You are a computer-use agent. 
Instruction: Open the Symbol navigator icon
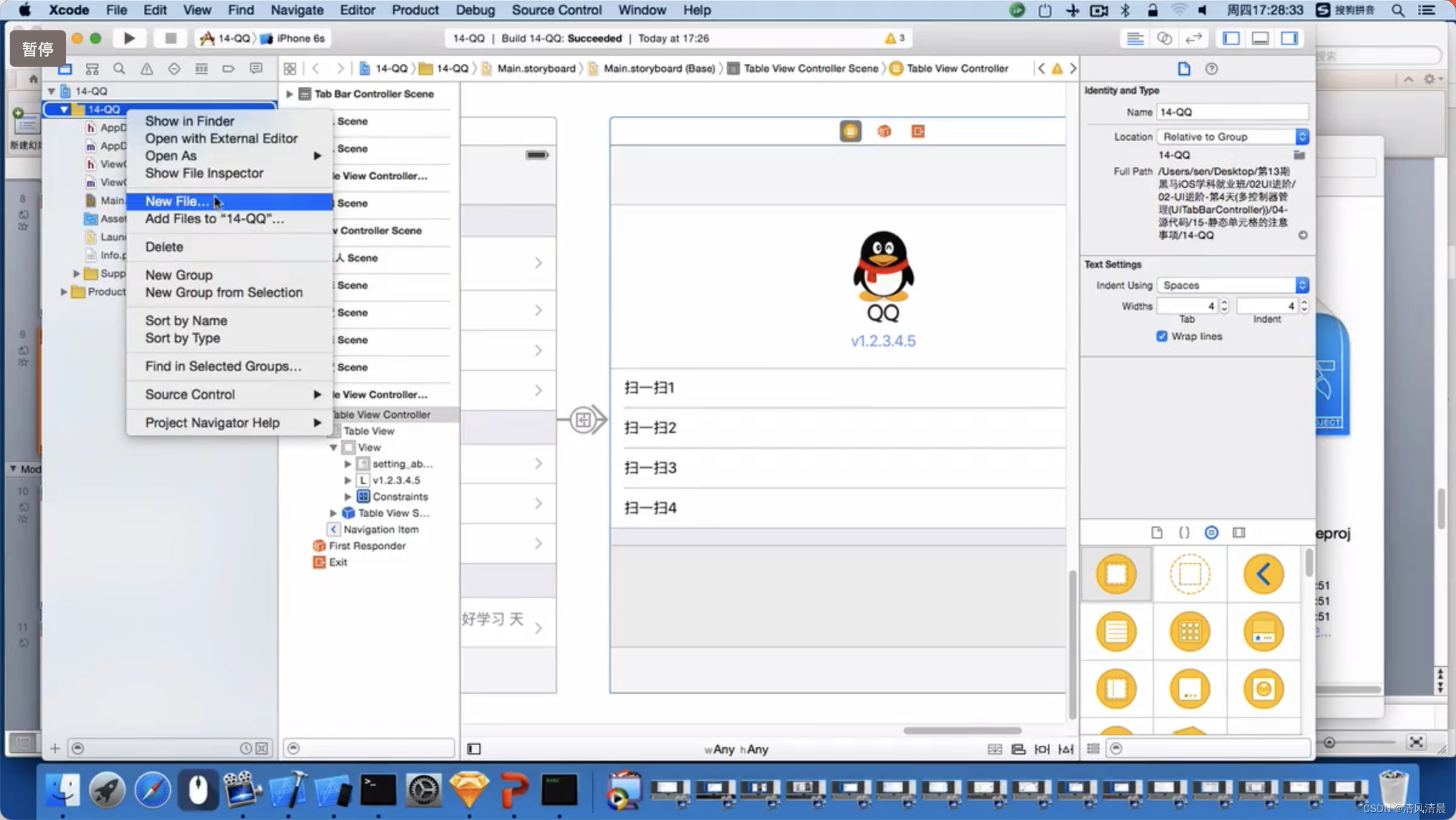coord(92,69)
